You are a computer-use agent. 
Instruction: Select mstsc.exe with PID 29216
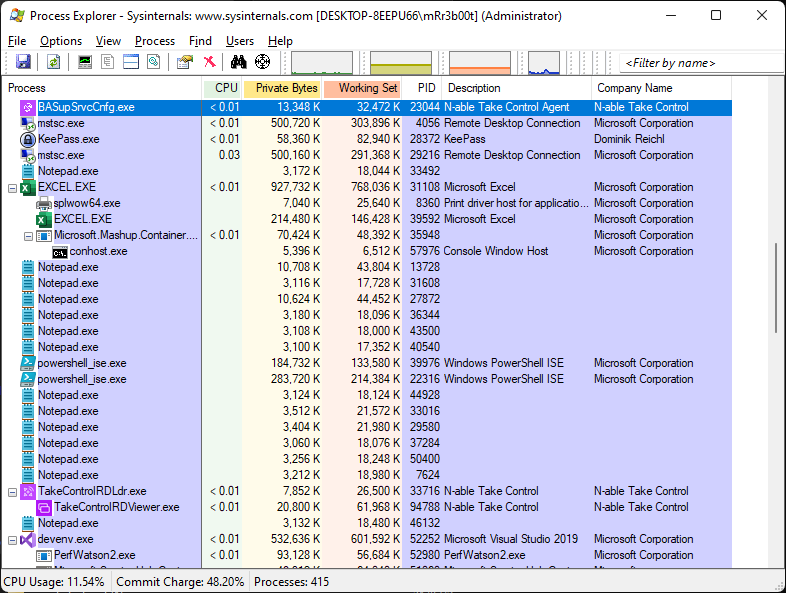[367, 155]
